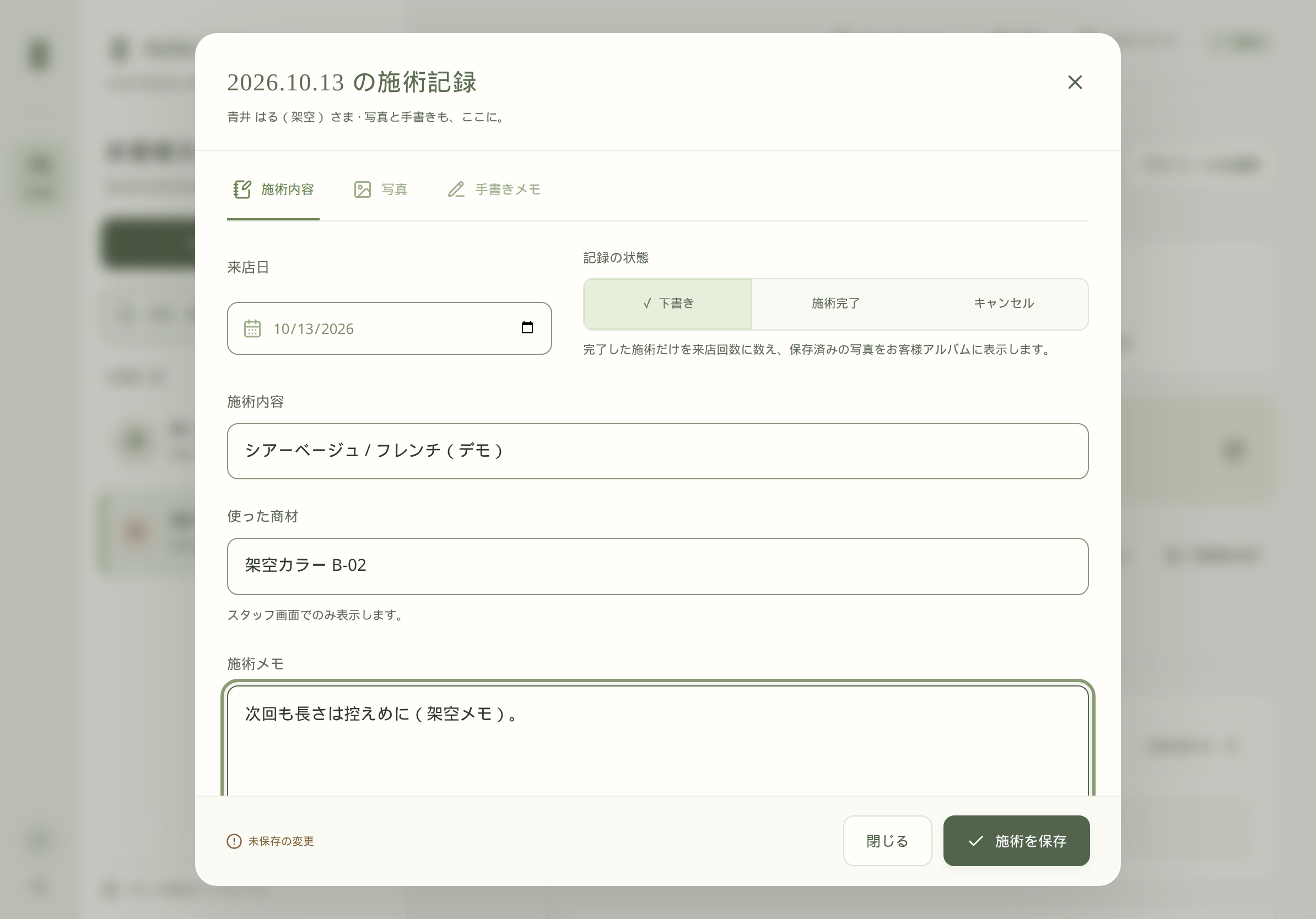Click the 来店日 date field showing 10/13/2026

(x=390, y=329)
